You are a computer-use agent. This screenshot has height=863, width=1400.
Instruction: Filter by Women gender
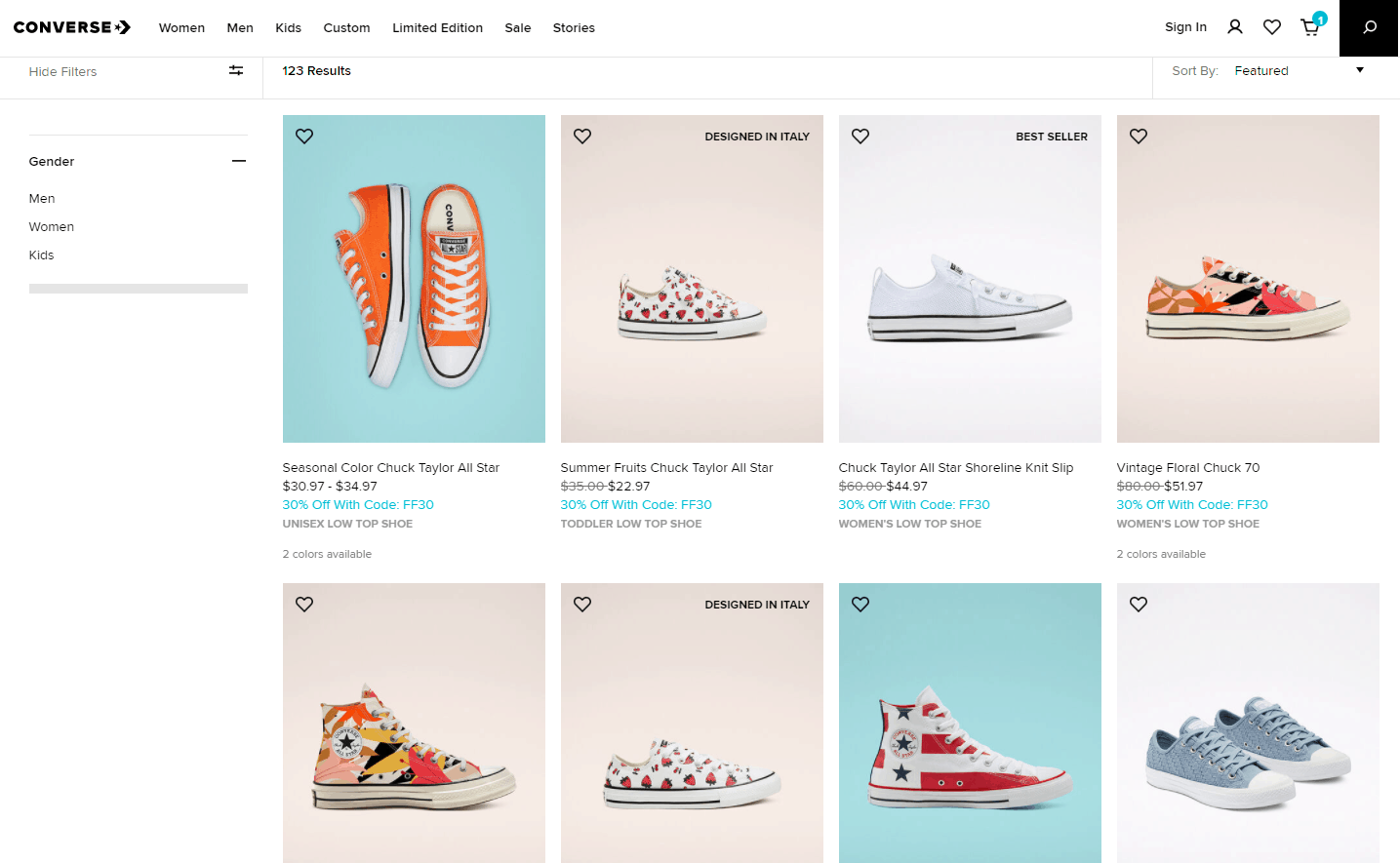[x=52, y=226]
